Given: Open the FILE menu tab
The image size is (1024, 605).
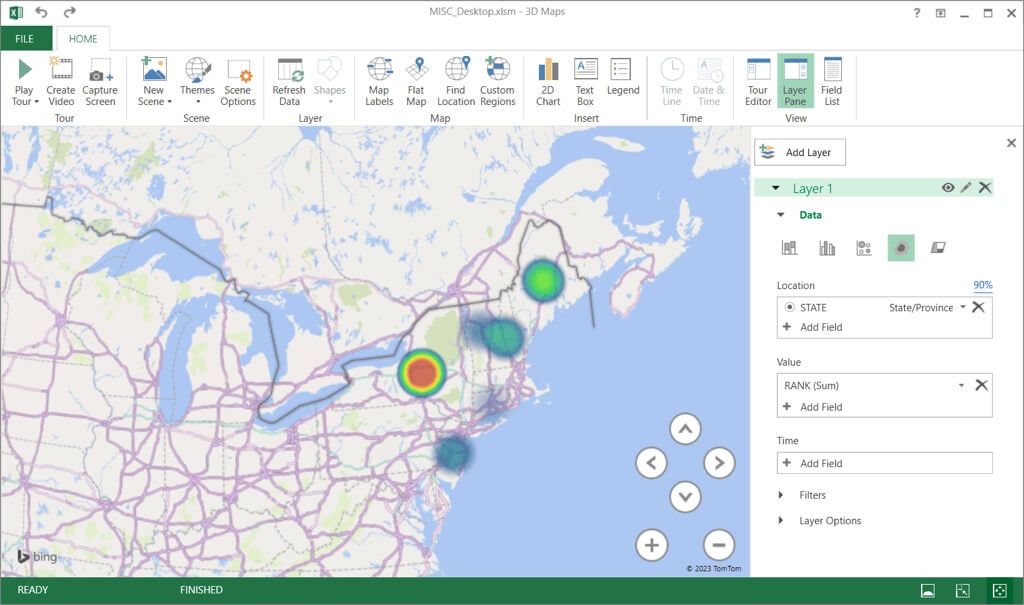Looking at the screenshot, I should 25,39.
